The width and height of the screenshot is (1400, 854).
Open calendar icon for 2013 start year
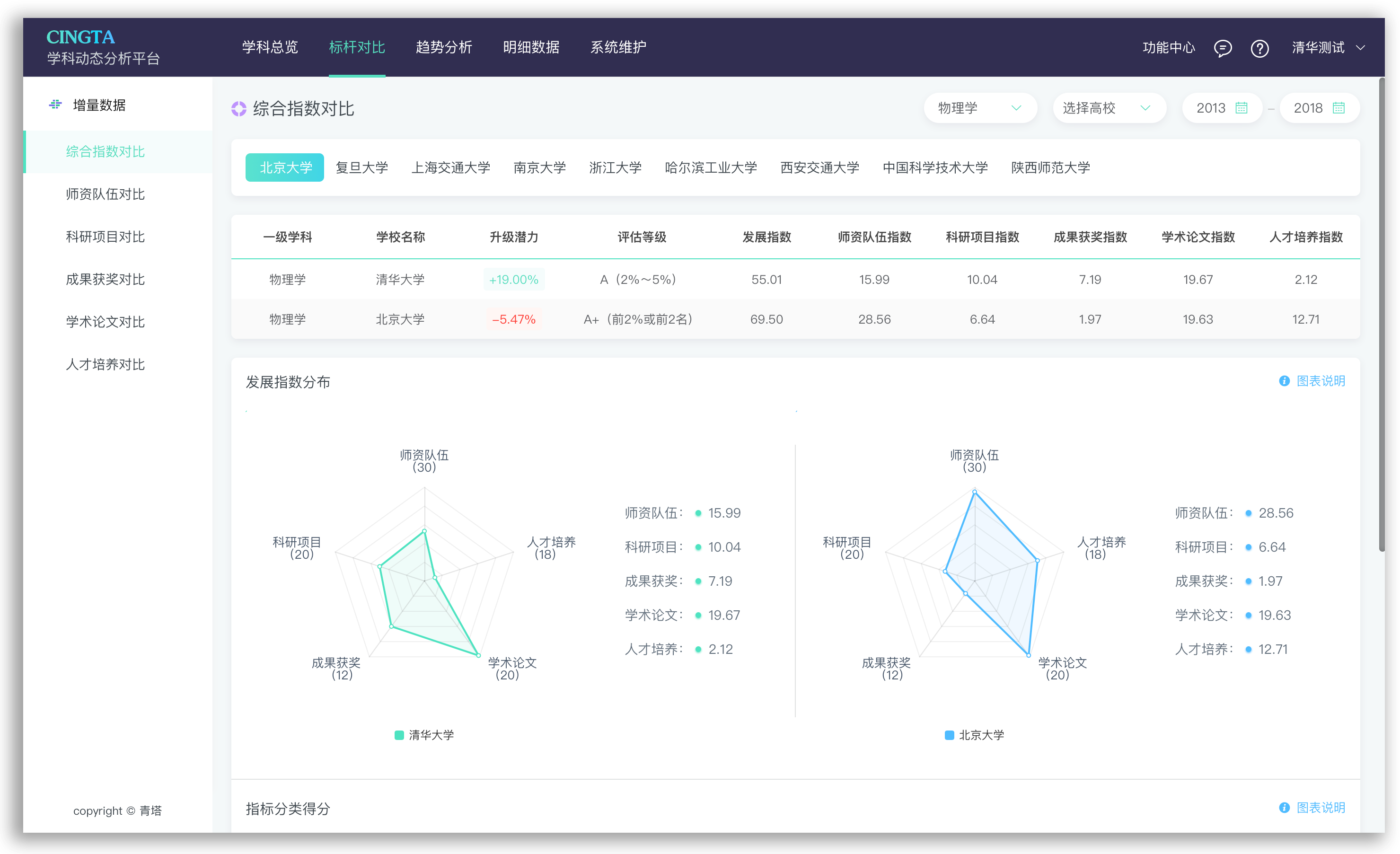pyautogui.click(x=1241, y=108)
